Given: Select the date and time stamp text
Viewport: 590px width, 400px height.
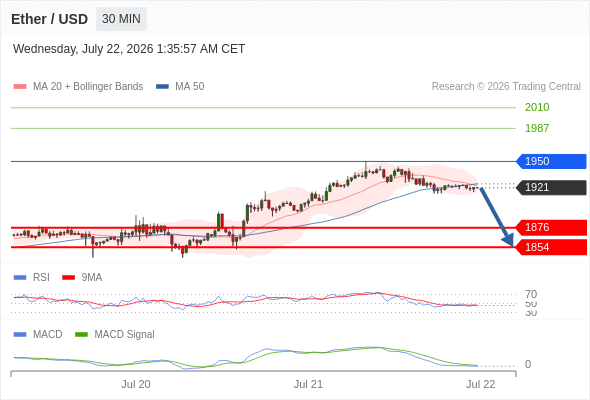Looking at the screenshot, I should point(129,49).
